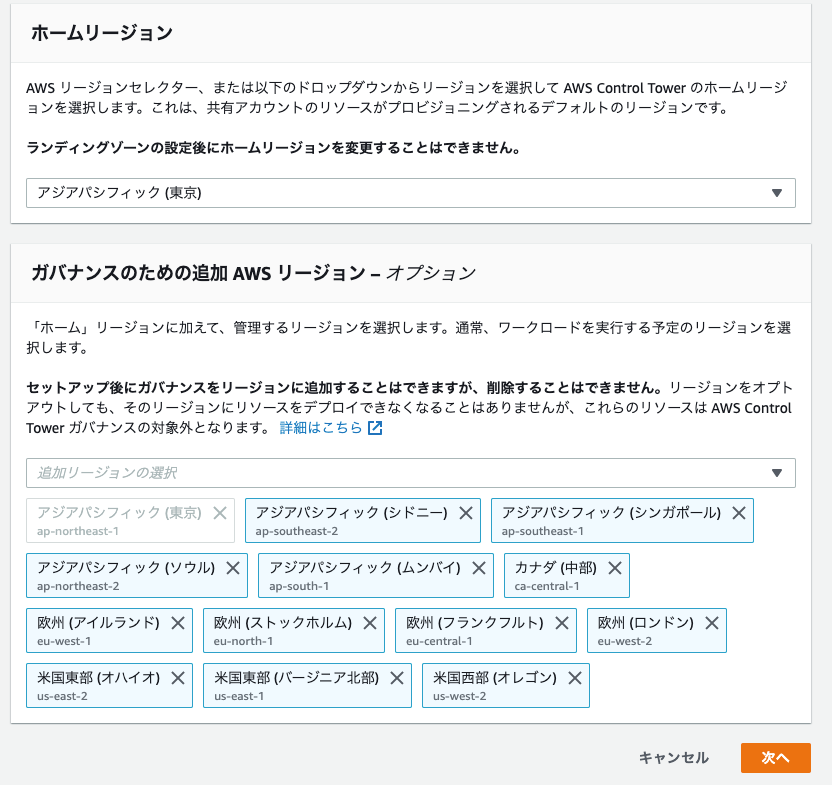Click the ap-southeast-2 region code text
Screen dimensions: 832x785
297,531
